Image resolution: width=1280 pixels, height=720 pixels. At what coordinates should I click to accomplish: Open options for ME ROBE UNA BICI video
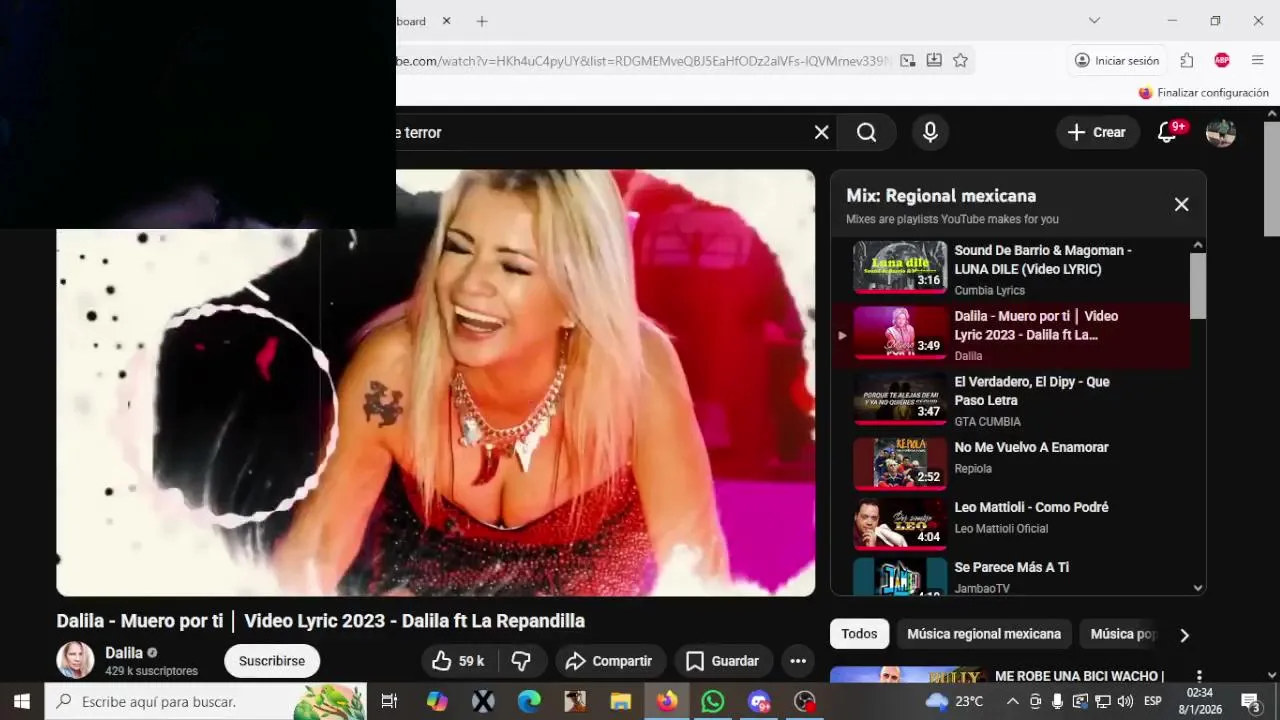click(1199, 676)
